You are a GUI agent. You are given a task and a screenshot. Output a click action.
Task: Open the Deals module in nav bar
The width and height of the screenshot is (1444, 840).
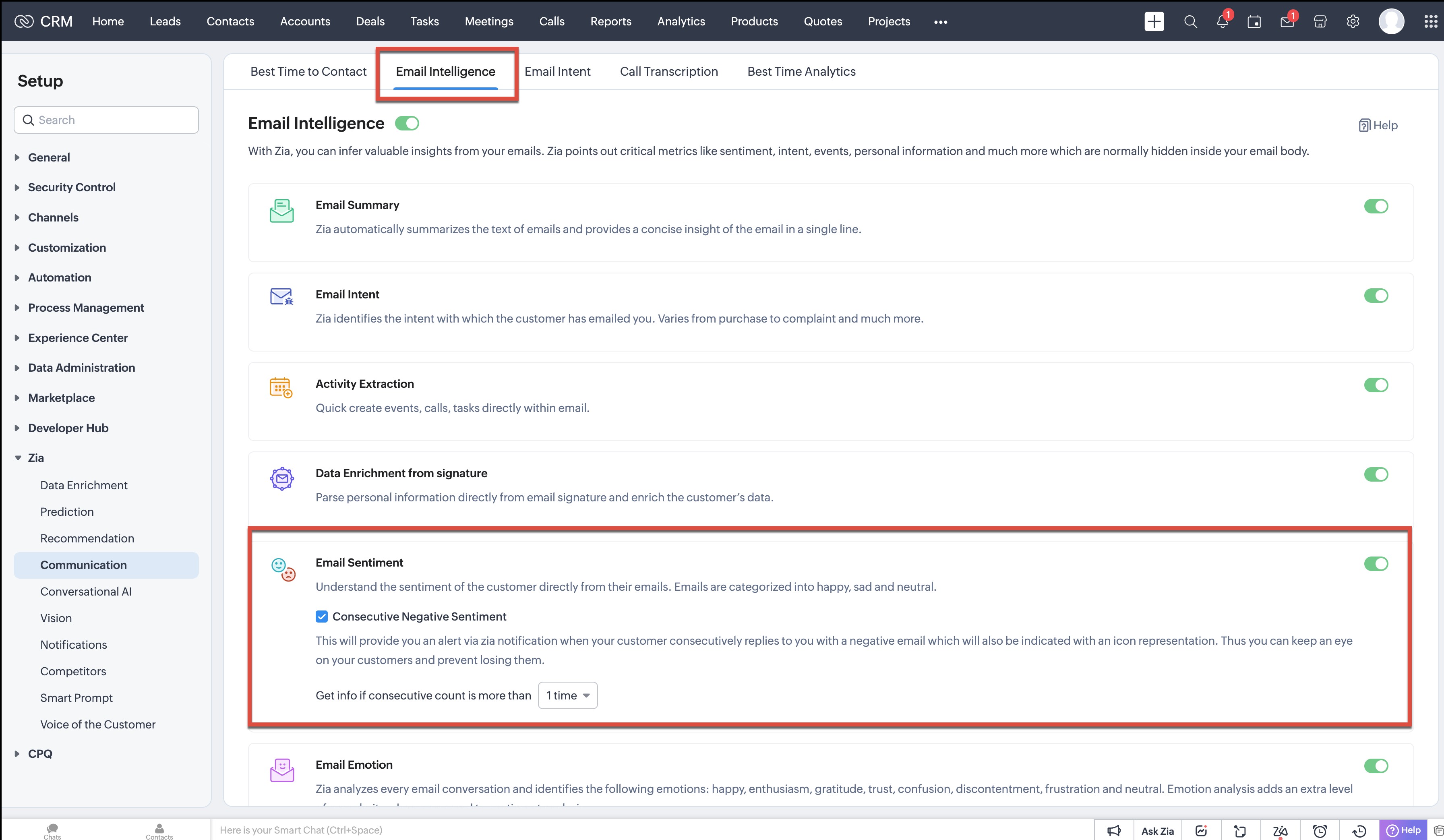(370, 22)
